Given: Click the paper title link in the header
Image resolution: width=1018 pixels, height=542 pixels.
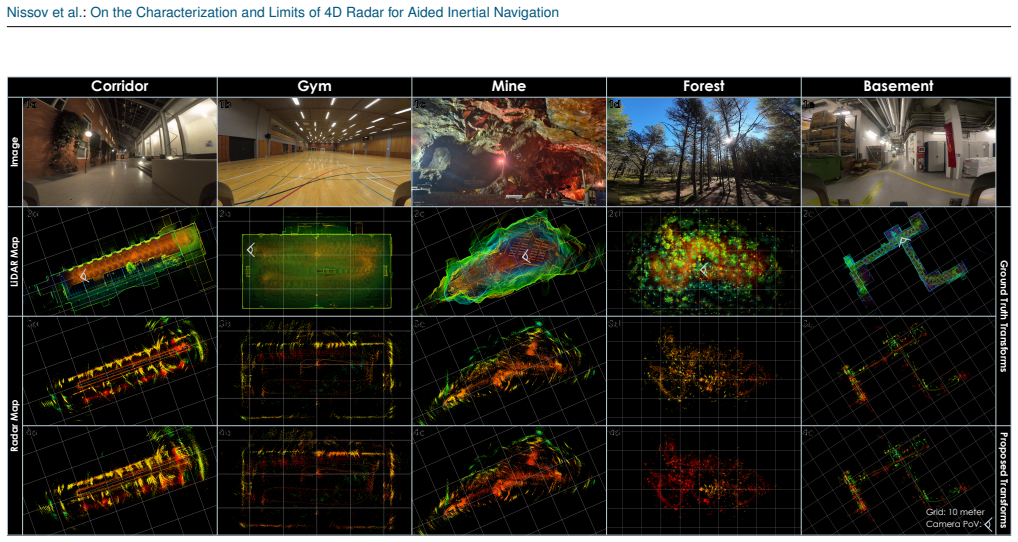Looking at the screenshot, I should click(324, 12).
